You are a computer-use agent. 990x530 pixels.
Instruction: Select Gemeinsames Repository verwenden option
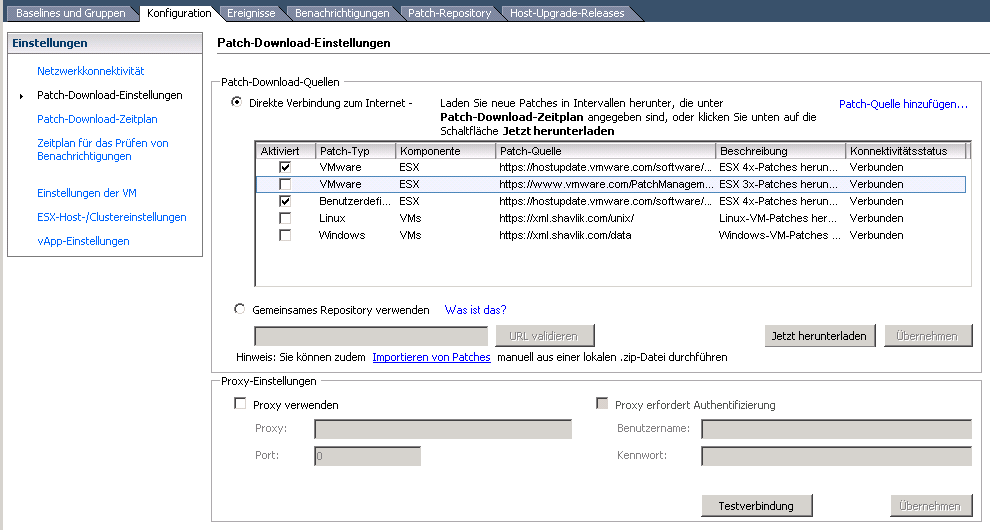pyautogui.click(x=239, y=309)
